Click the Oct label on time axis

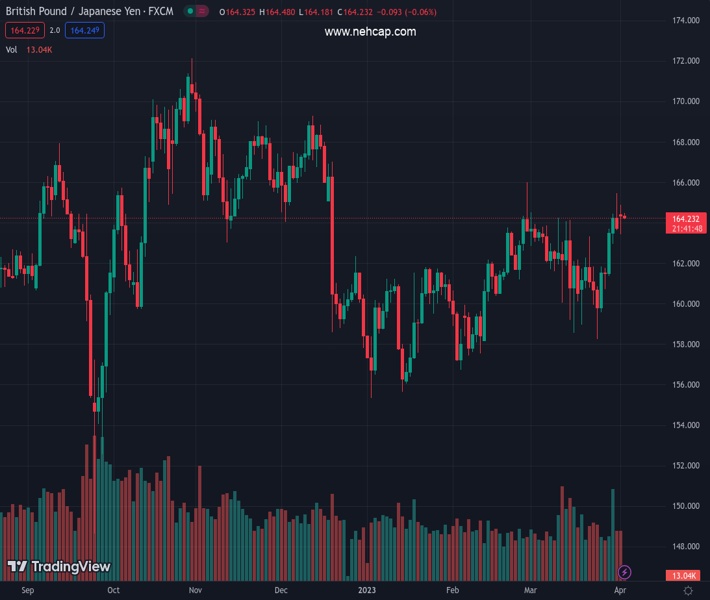click(x=113, y=590)
